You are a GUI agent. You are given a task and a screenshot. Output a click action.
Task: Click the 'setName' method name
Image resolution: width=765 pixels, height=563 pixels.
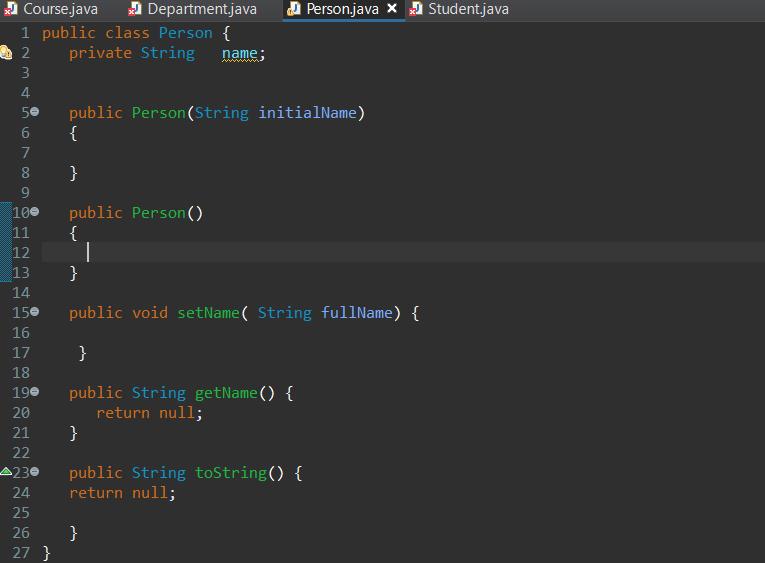[208, 313]
